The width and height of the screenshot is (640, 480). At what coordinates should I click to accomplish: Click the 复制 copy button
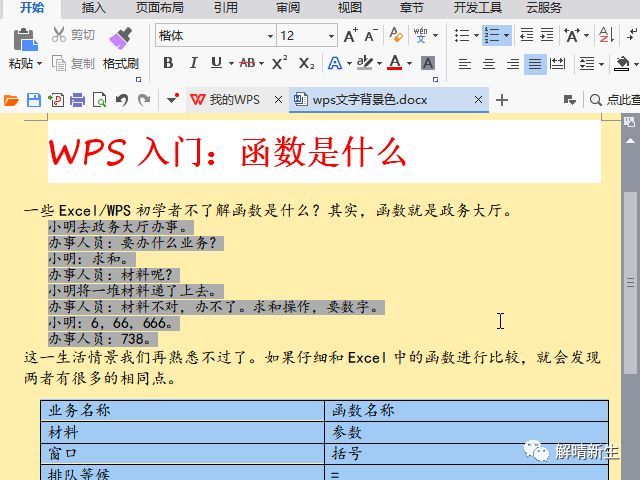pos(73,64)
